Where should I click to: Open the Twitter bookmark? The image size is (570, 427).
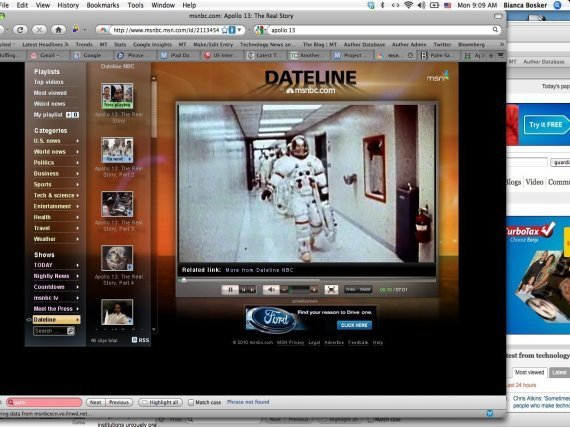click(x=442, y=44)
